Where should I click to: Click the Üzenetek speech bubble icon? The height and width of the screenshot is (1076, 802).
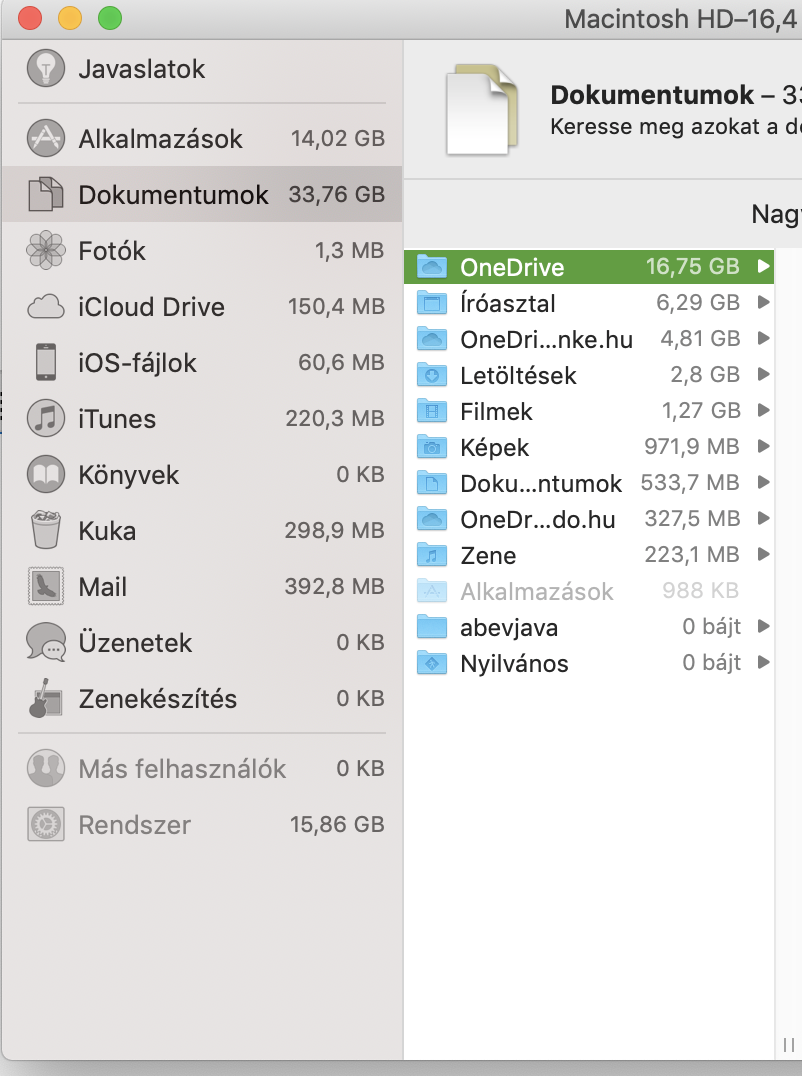click(x=46, y=642)
